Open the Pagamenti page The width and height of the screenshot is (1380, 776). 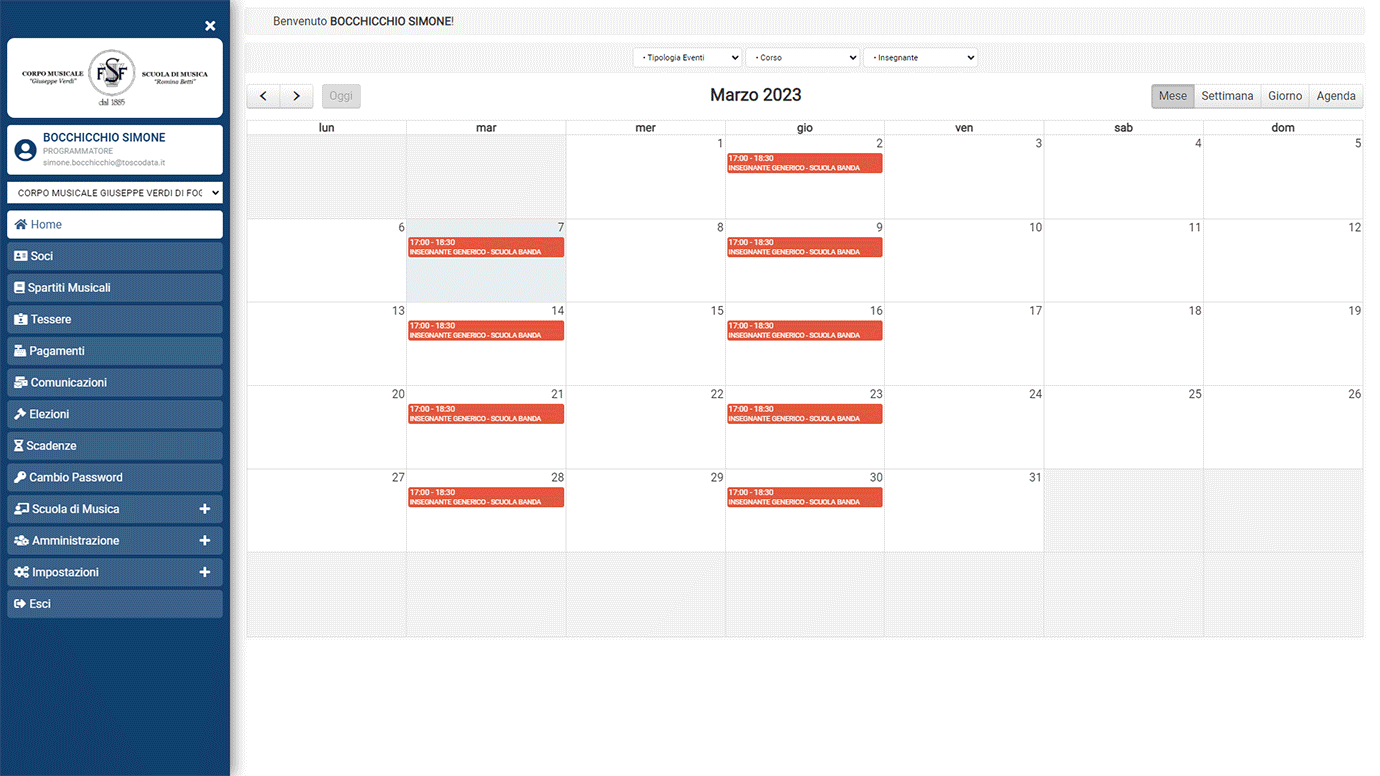114,351
